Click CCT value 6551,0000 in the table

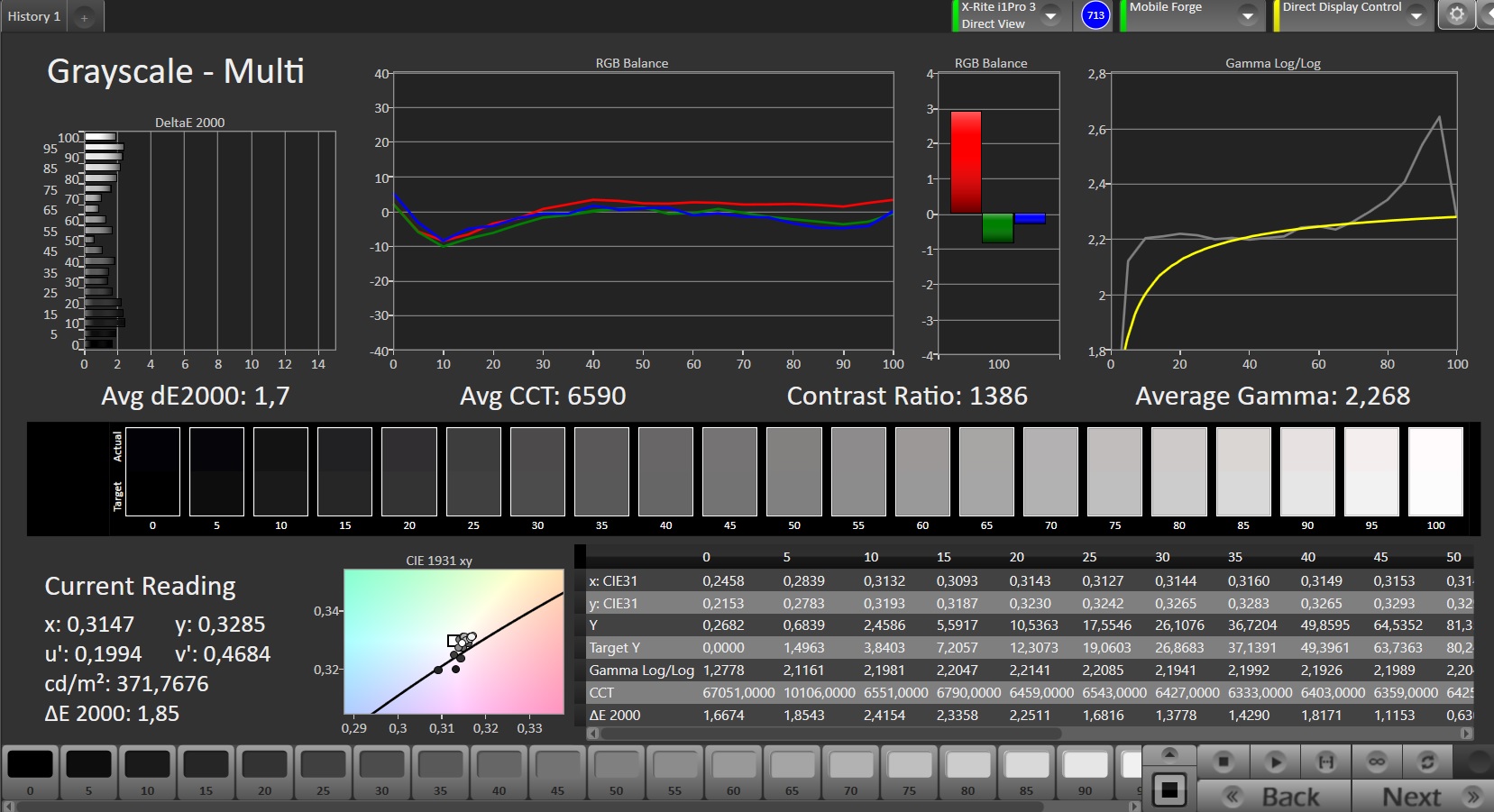click(x=895, y=693)
